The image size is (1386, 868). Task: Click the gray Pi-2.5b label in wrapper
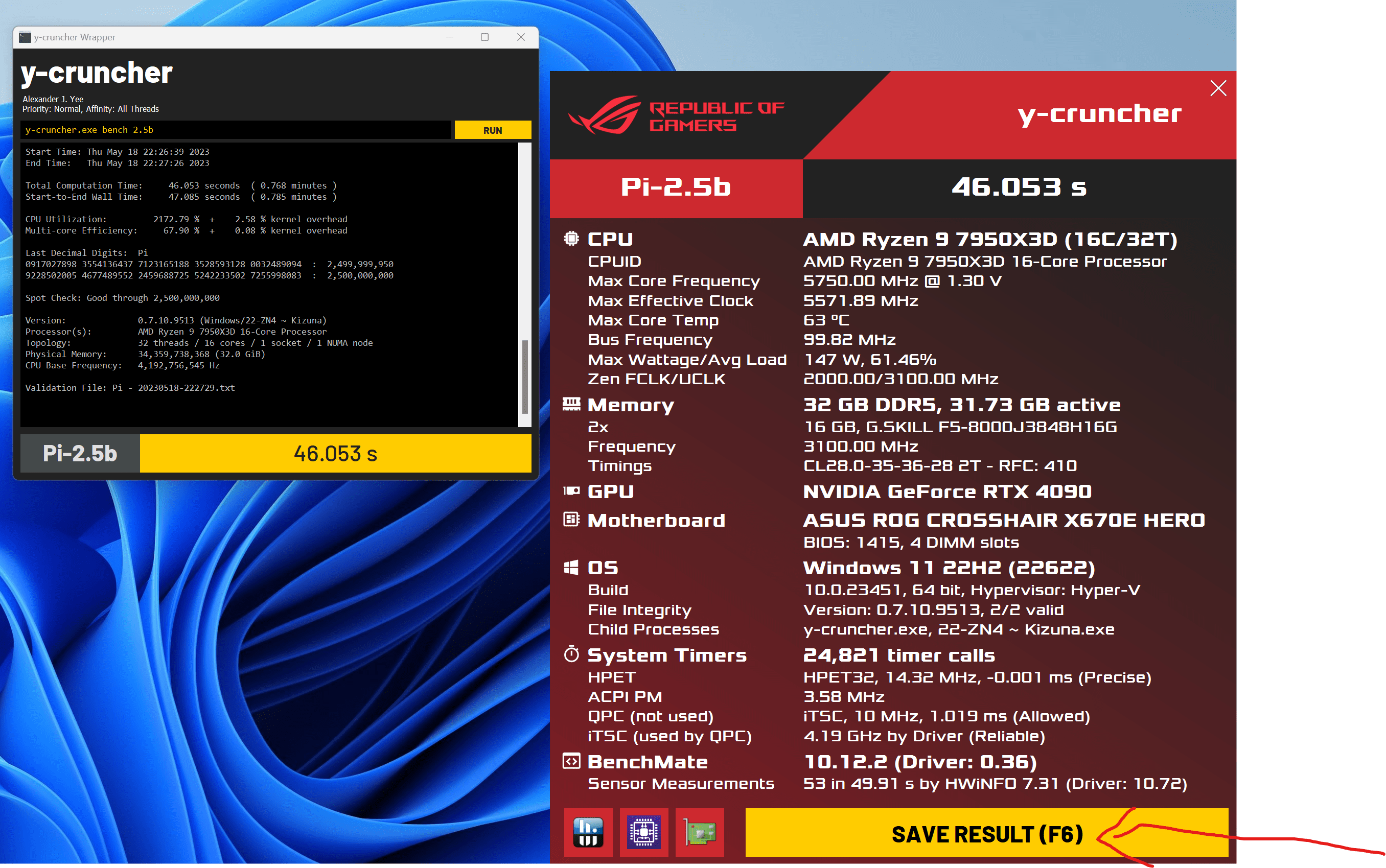point(80,454)
